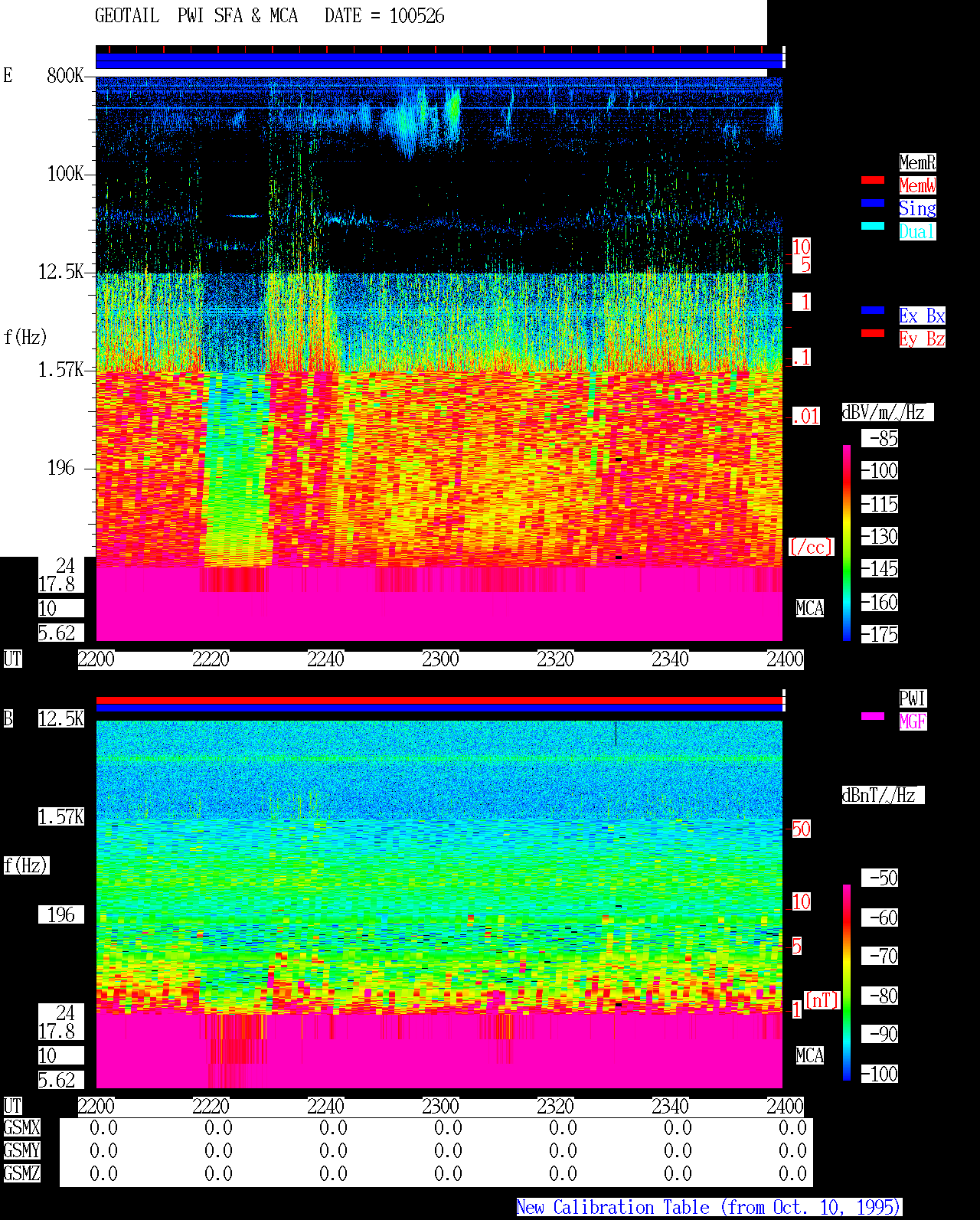Click the red bar above B spectrogram
Screen dimensions: 980x1220
point(439,700)
